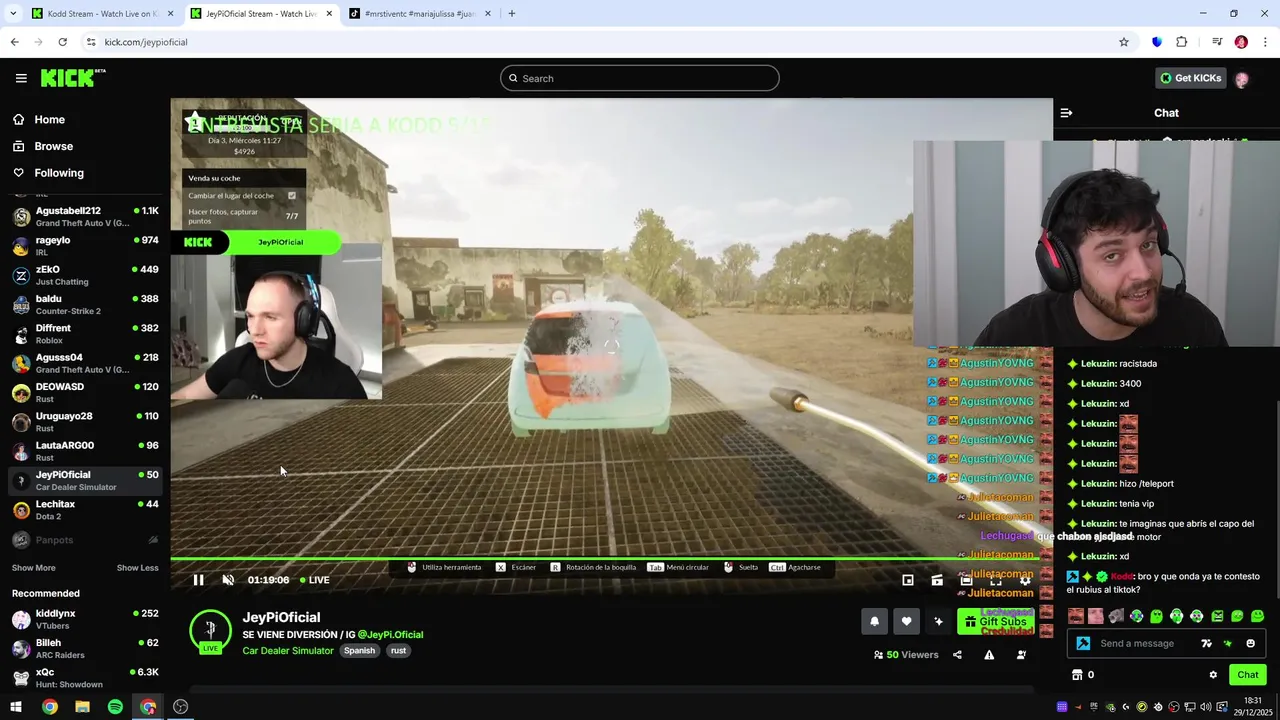The width and height of the screenshot is (1280, 720).
Task: Follow channel with heart button
Action: coord(906,621)
